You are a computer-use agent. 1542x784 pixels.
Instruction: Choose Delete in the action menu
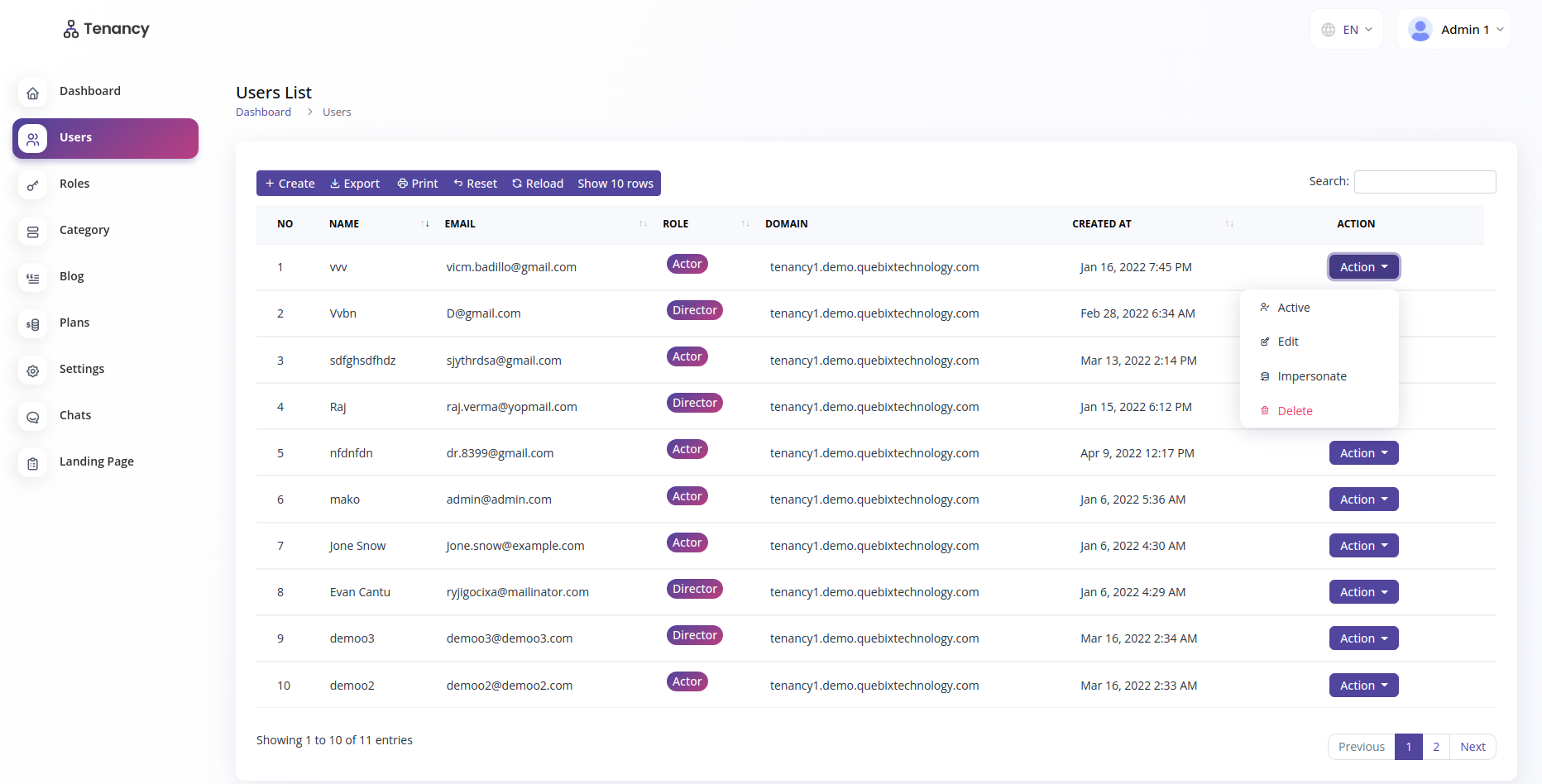(1295, 411)
